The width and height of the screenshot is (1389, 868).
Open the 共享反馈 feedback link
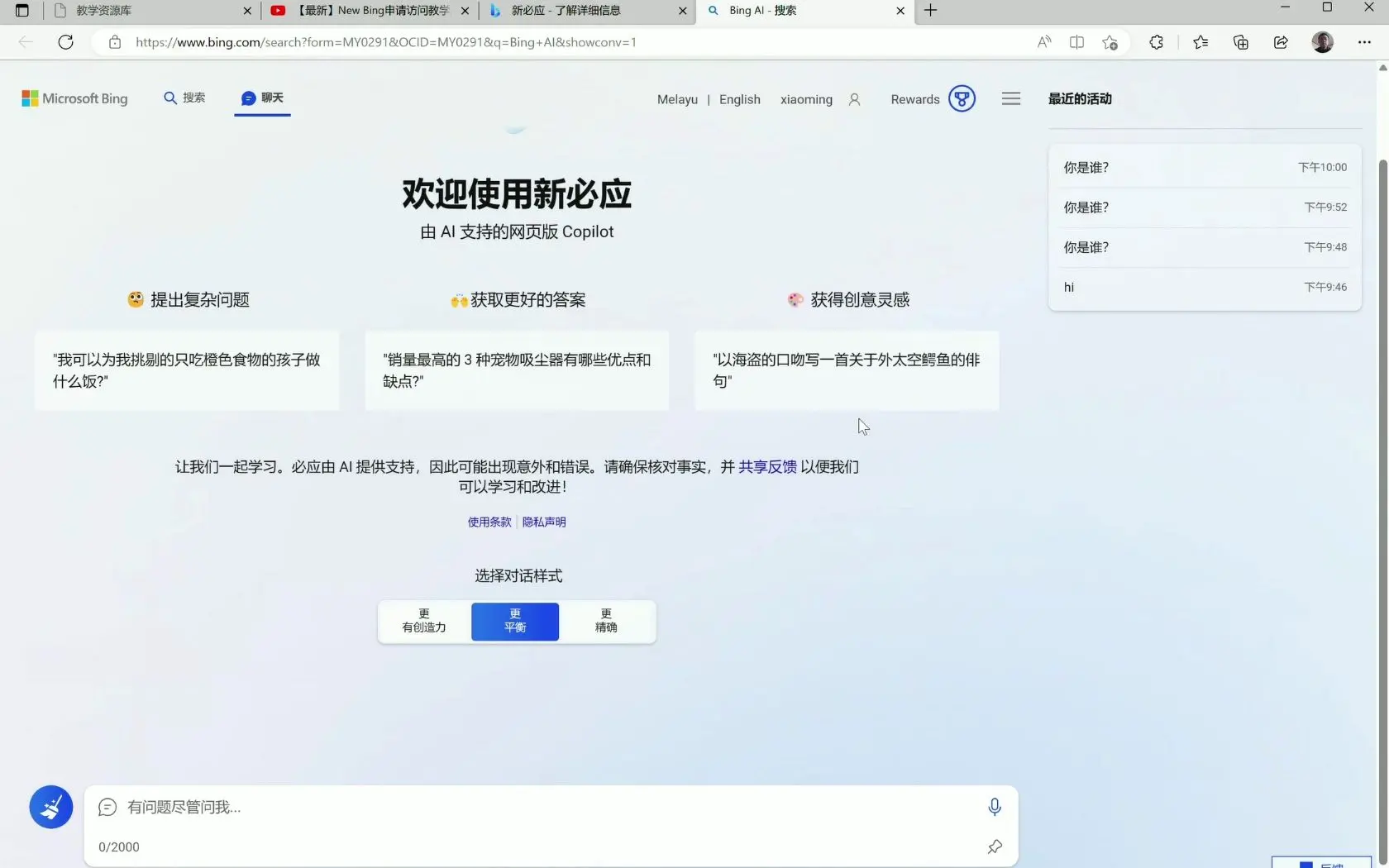(767, 467)
